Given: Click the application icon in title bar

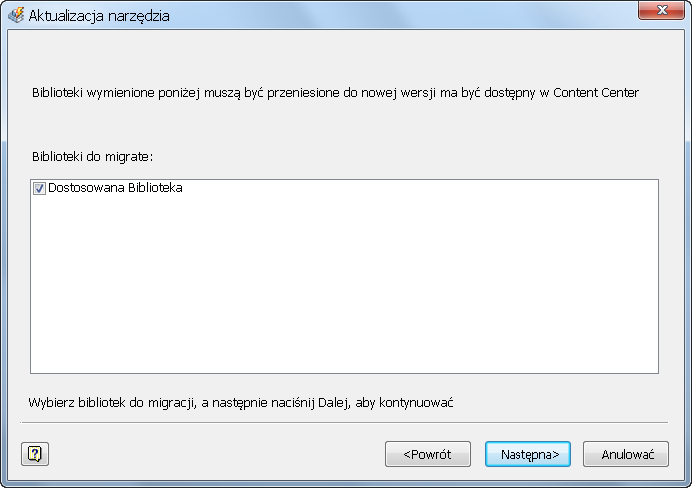Looking at the screenshot, I should click(16, 15).
